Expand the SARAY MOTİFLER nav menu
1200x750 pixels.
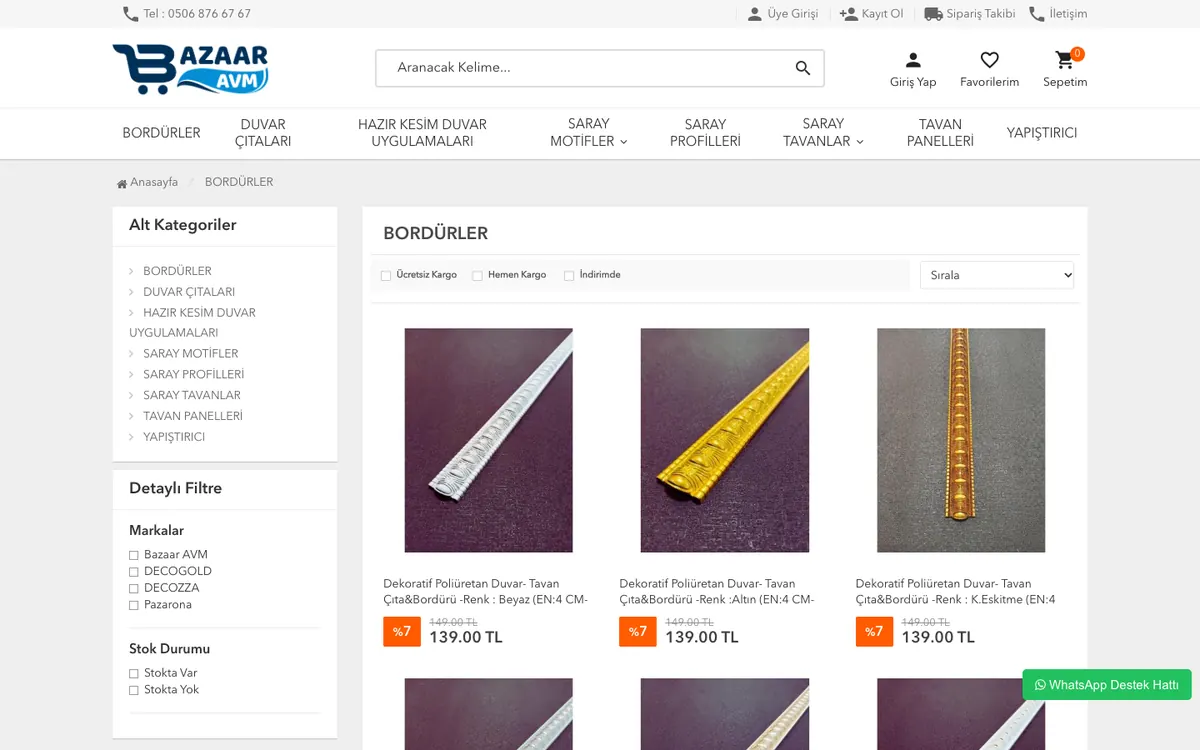point(588,133)
